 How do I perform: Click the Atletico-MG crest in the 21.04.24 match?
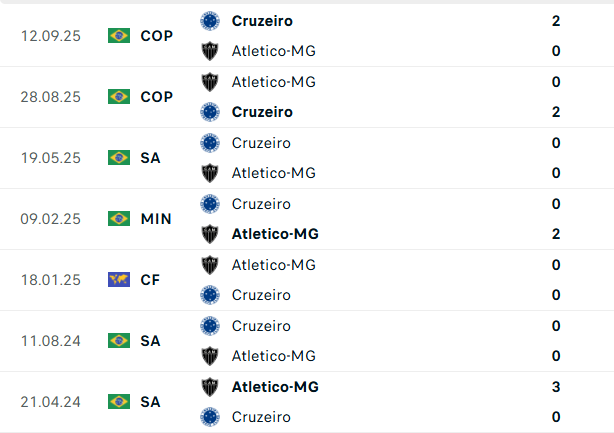pyautogui.click(x=210, y=387)
